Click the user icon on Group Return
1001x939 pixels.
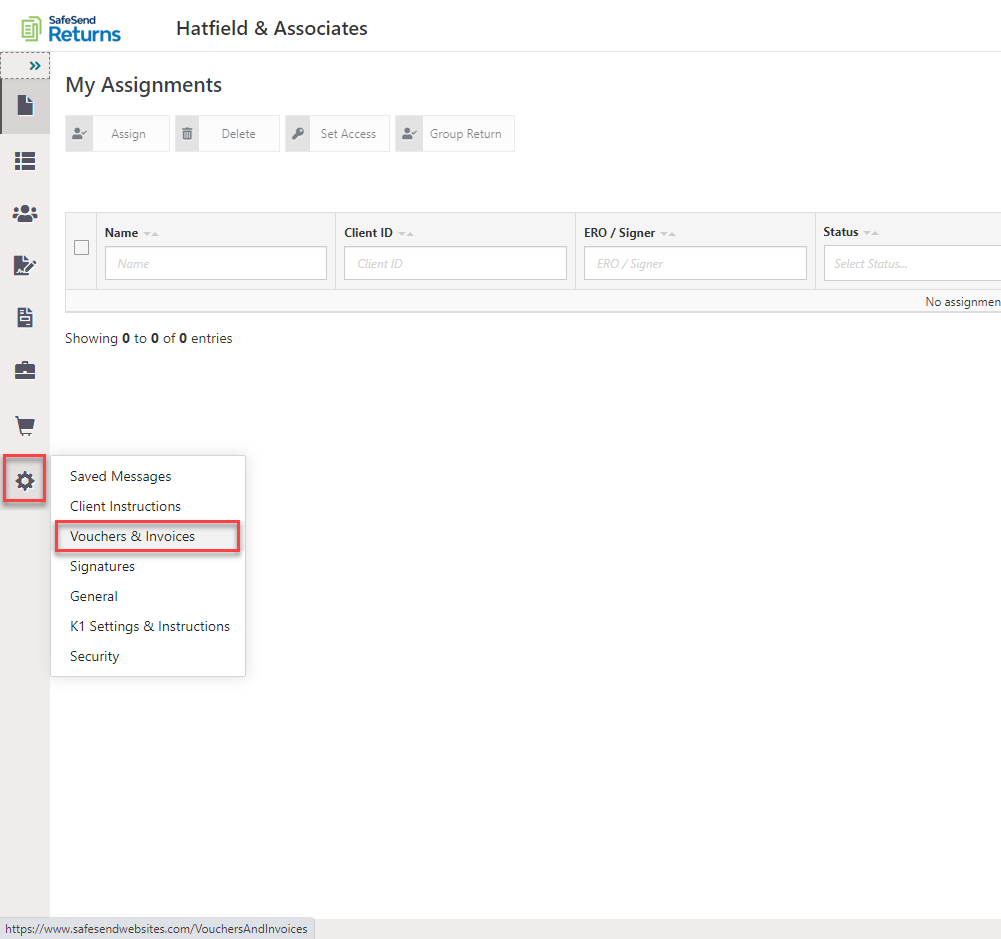(x=409, y=133)
